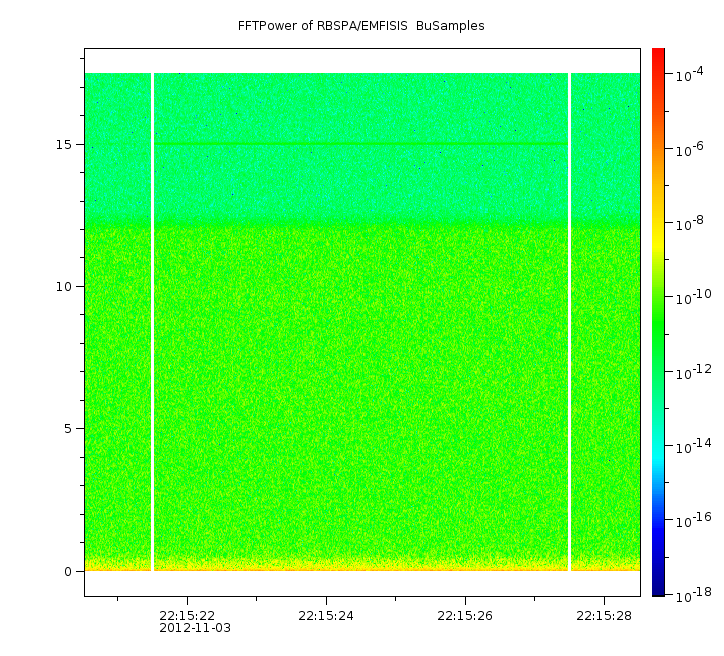The width and height of the screenshot is (724, 656).
Task: Click the plot title "FFTPower of RBSPA/EMFISIS BuSamples"
Action: (x=361, y=26)
